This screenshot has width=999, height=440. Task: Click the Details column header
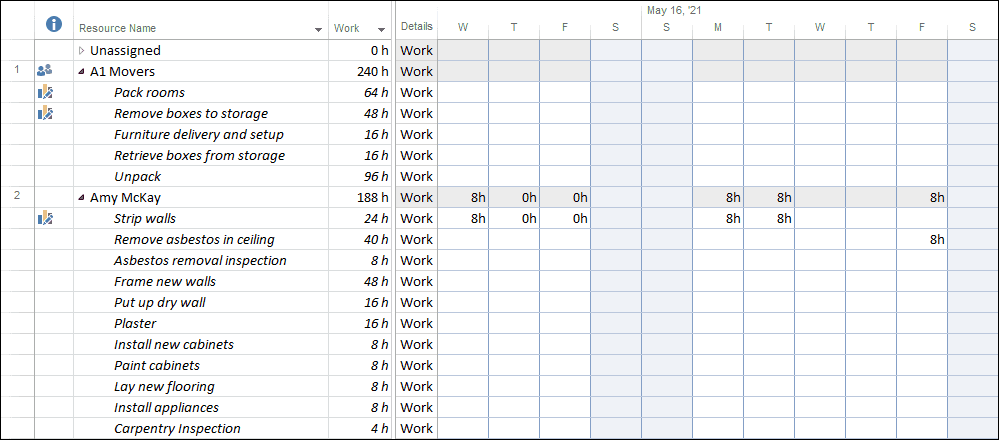click(417, 27)
